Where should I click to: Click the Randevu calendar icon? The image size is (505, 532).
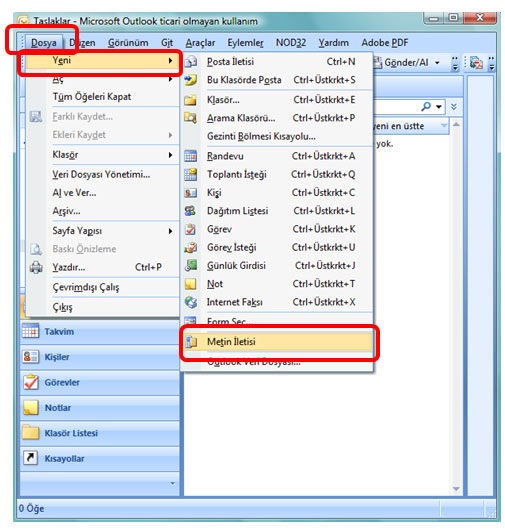pos(191,156)
